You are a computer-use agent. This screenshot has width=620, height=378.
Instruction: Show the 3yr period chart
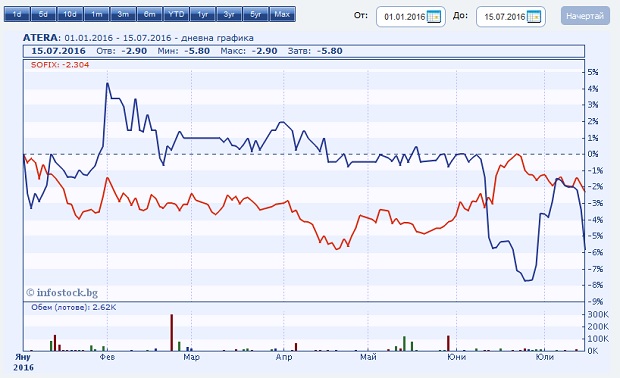pos(229,14)
